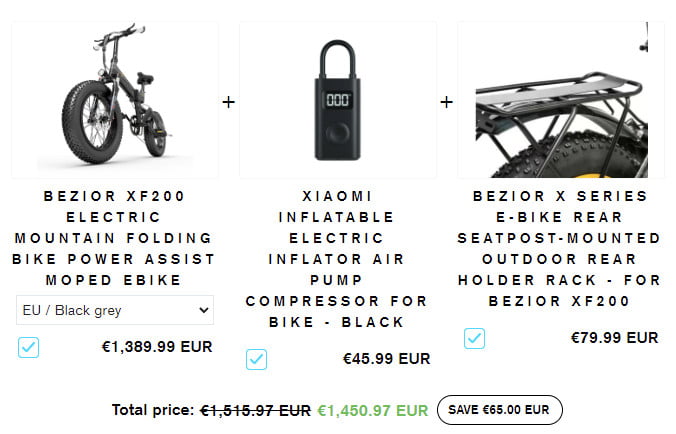Uncheck the Xiaomi inflator checkbox
Image resolution: width=676 pixels, height=434 pixels.
(257, 359)
